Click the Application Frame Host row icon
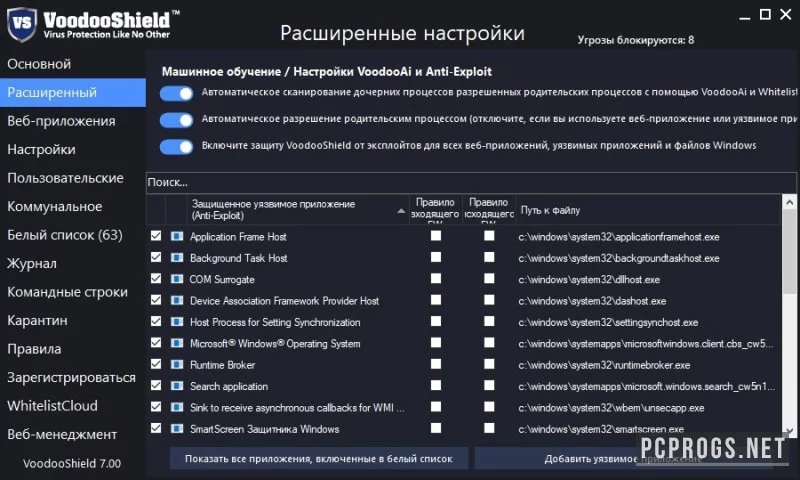 (x=177, y=237)
